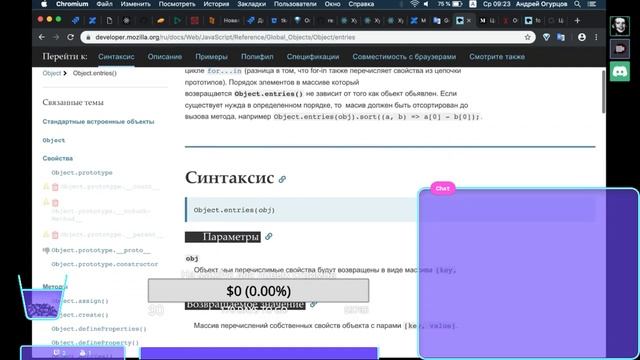Click the Object breadcrumb link
This screenshot has height=360, width=640.
click(x=51, y=73)
